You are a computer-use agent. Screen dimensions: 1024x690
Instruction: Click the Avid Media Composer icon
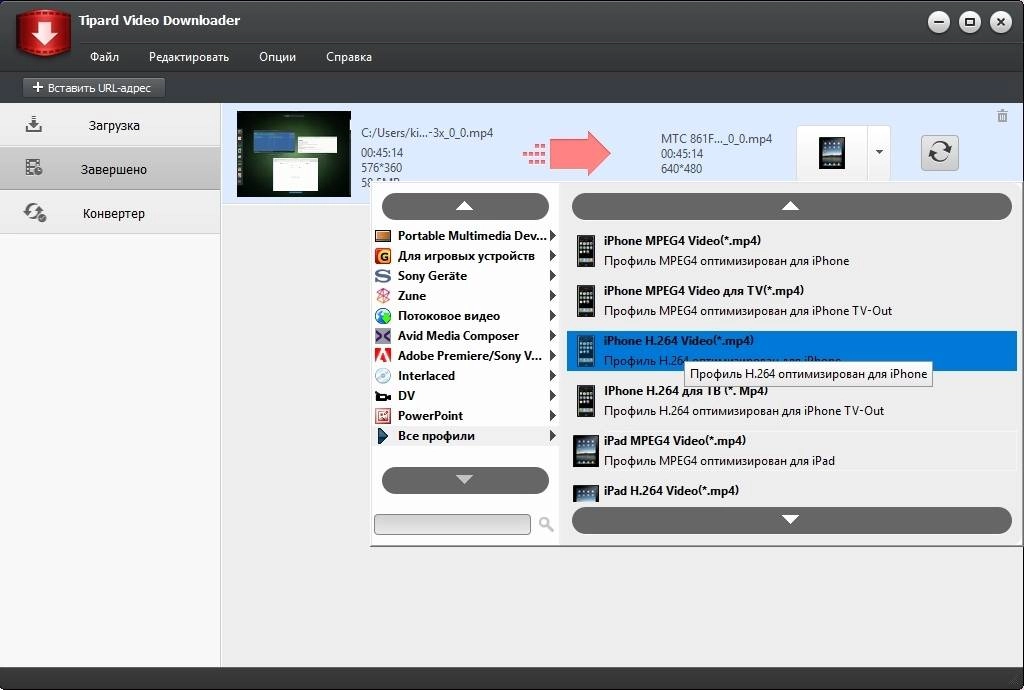(383, 336)
